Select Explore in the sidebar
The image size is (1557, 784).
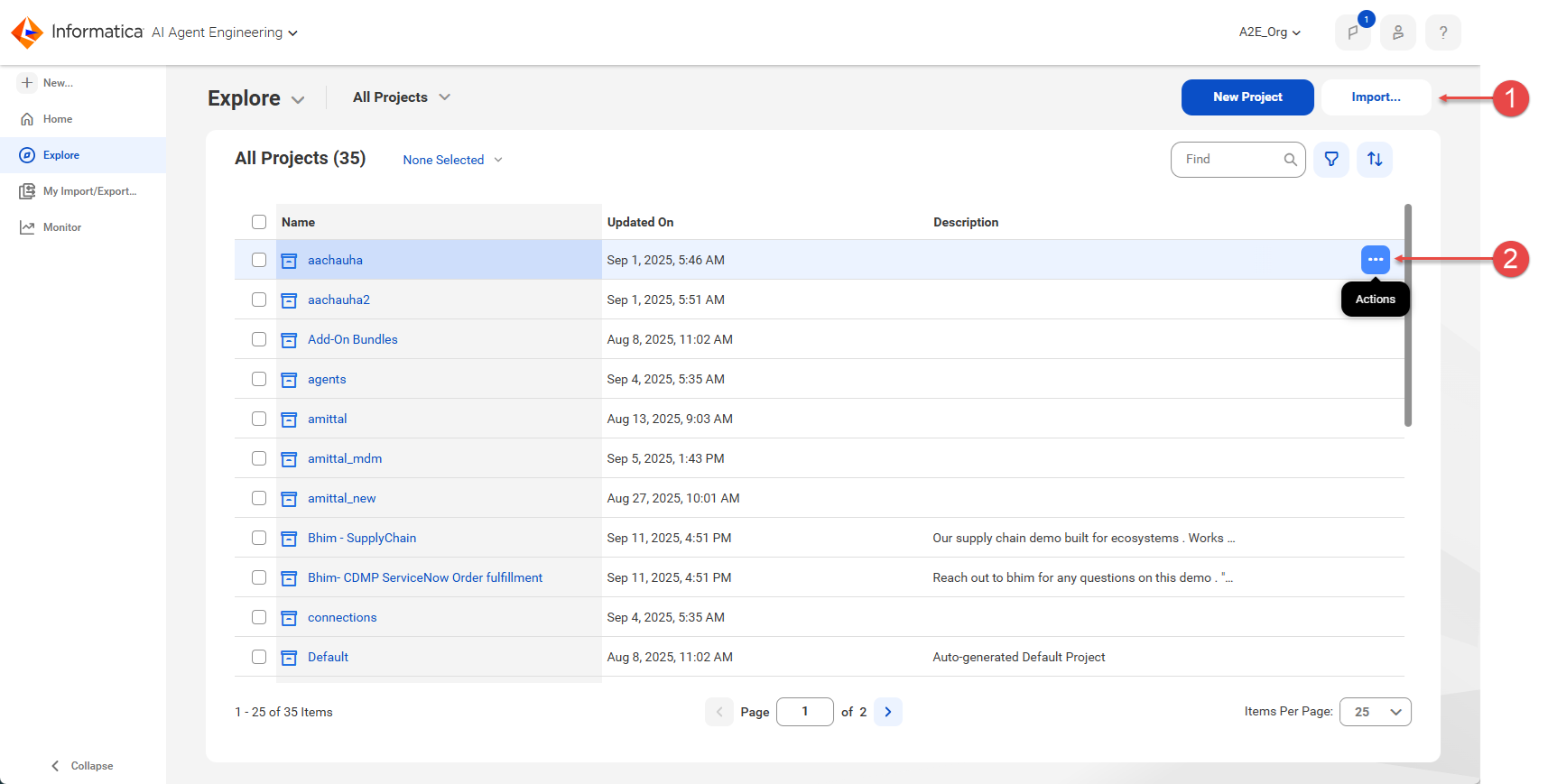83,155
